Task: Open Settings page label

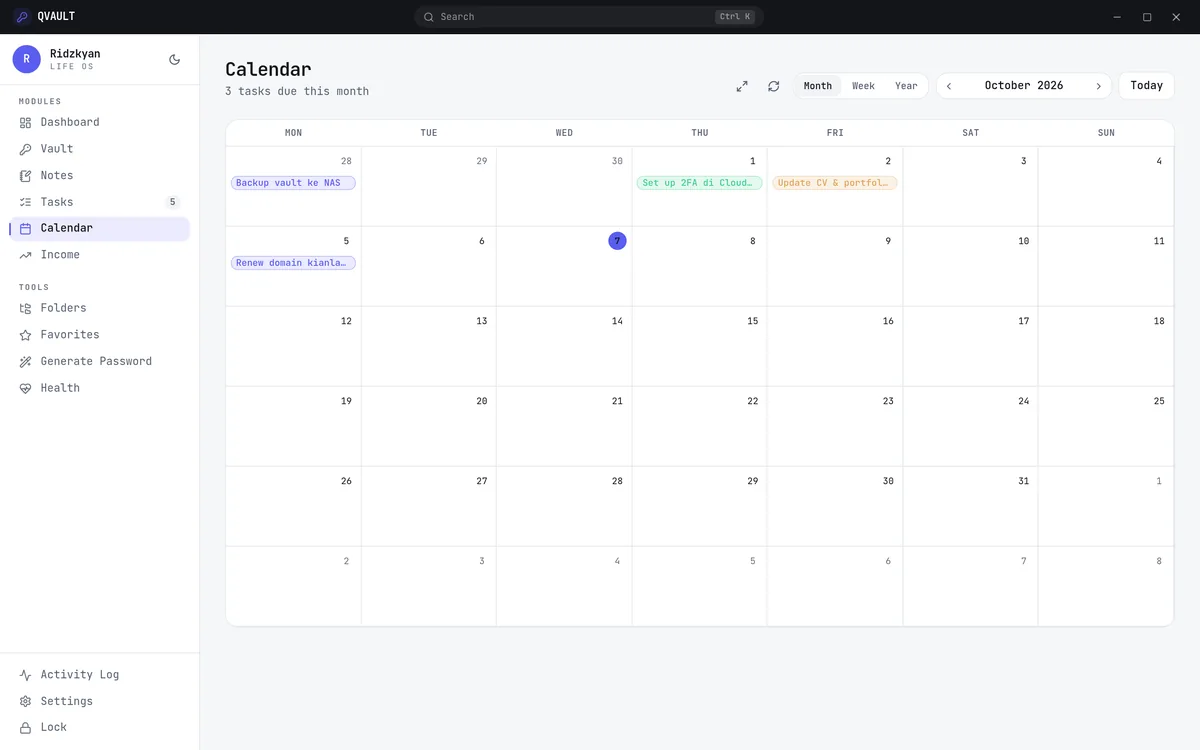Action: [x=67, y=702]
